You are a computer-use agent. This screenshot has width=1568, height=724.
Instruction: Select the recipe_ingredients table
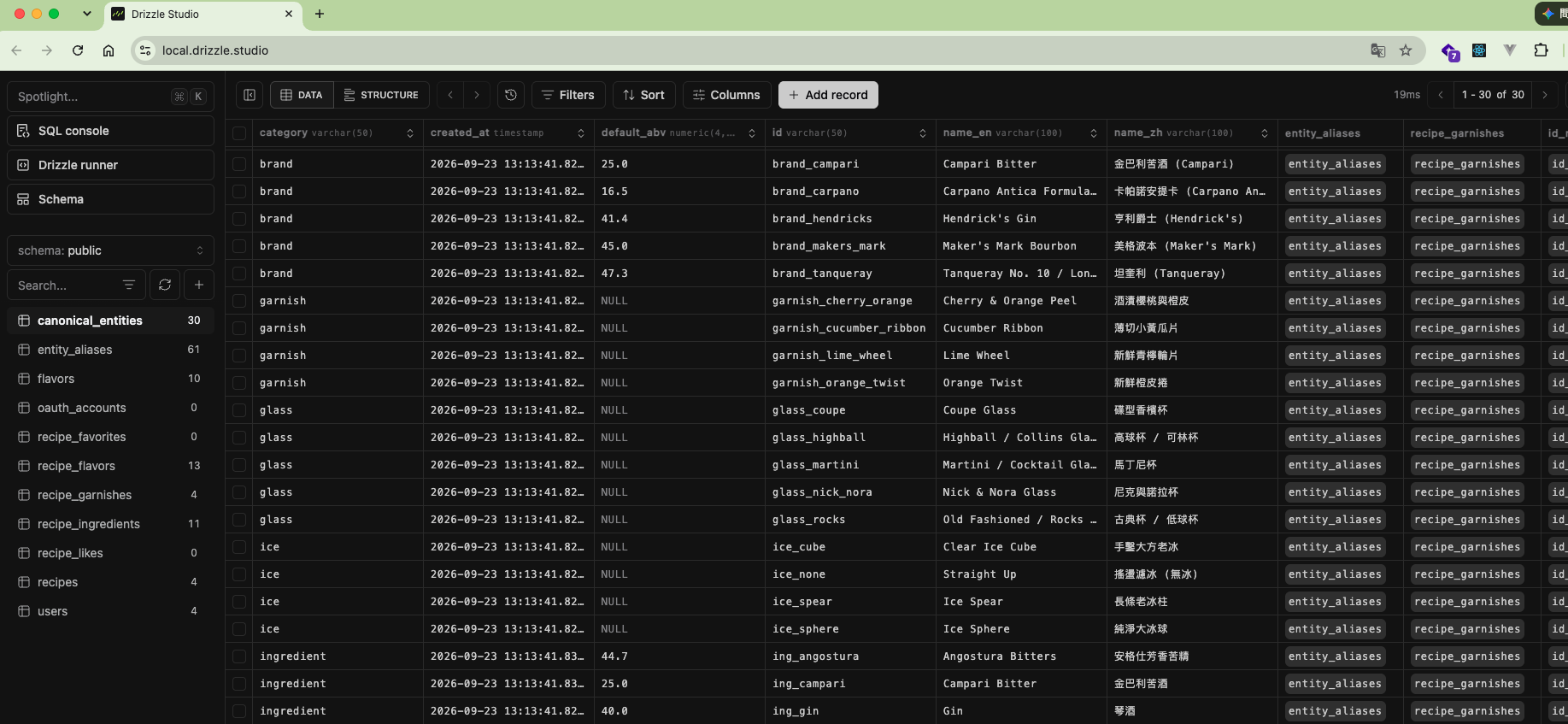[110, 524]
